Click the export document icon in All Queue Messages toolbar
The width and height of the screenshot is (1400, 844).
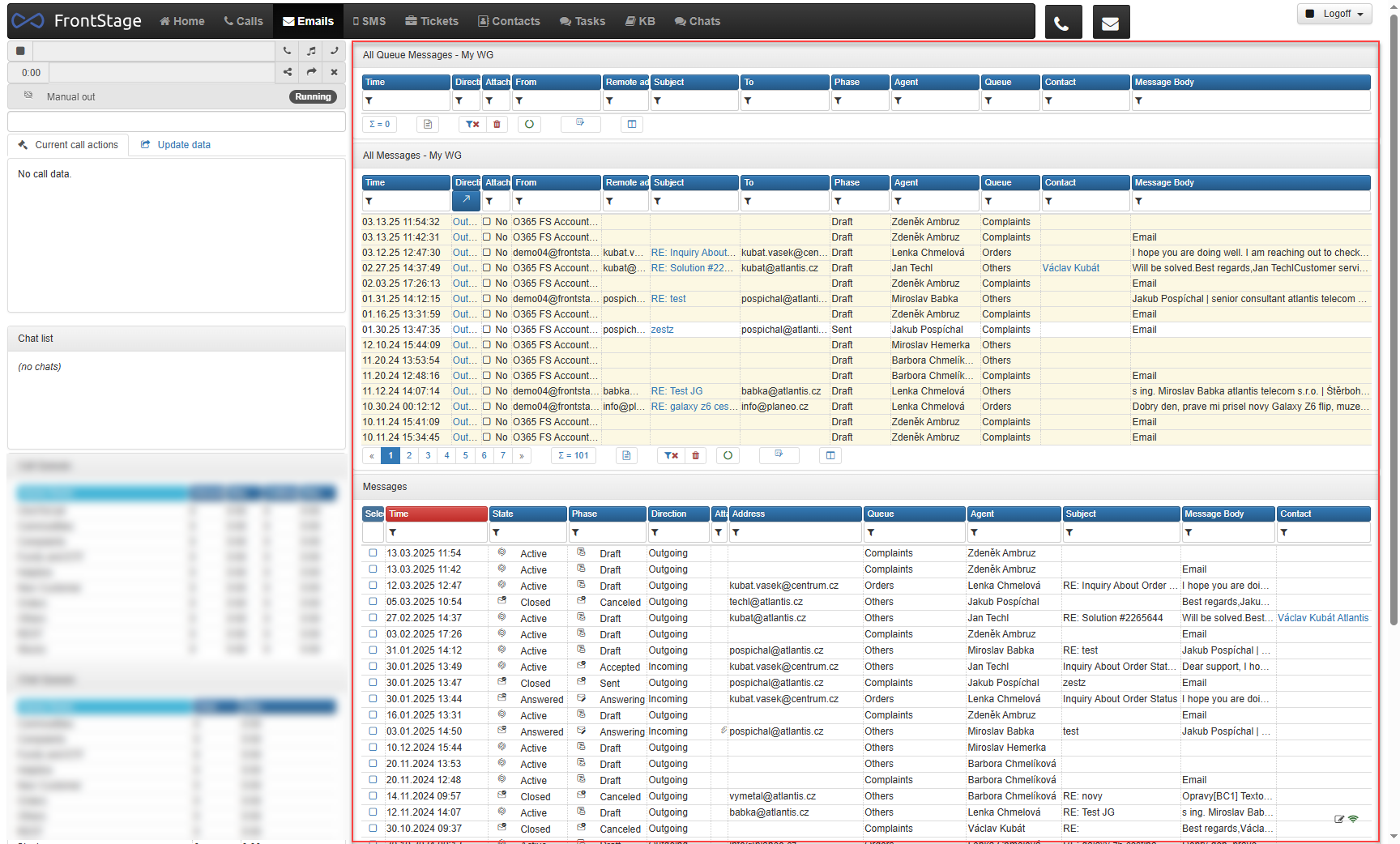428,124
